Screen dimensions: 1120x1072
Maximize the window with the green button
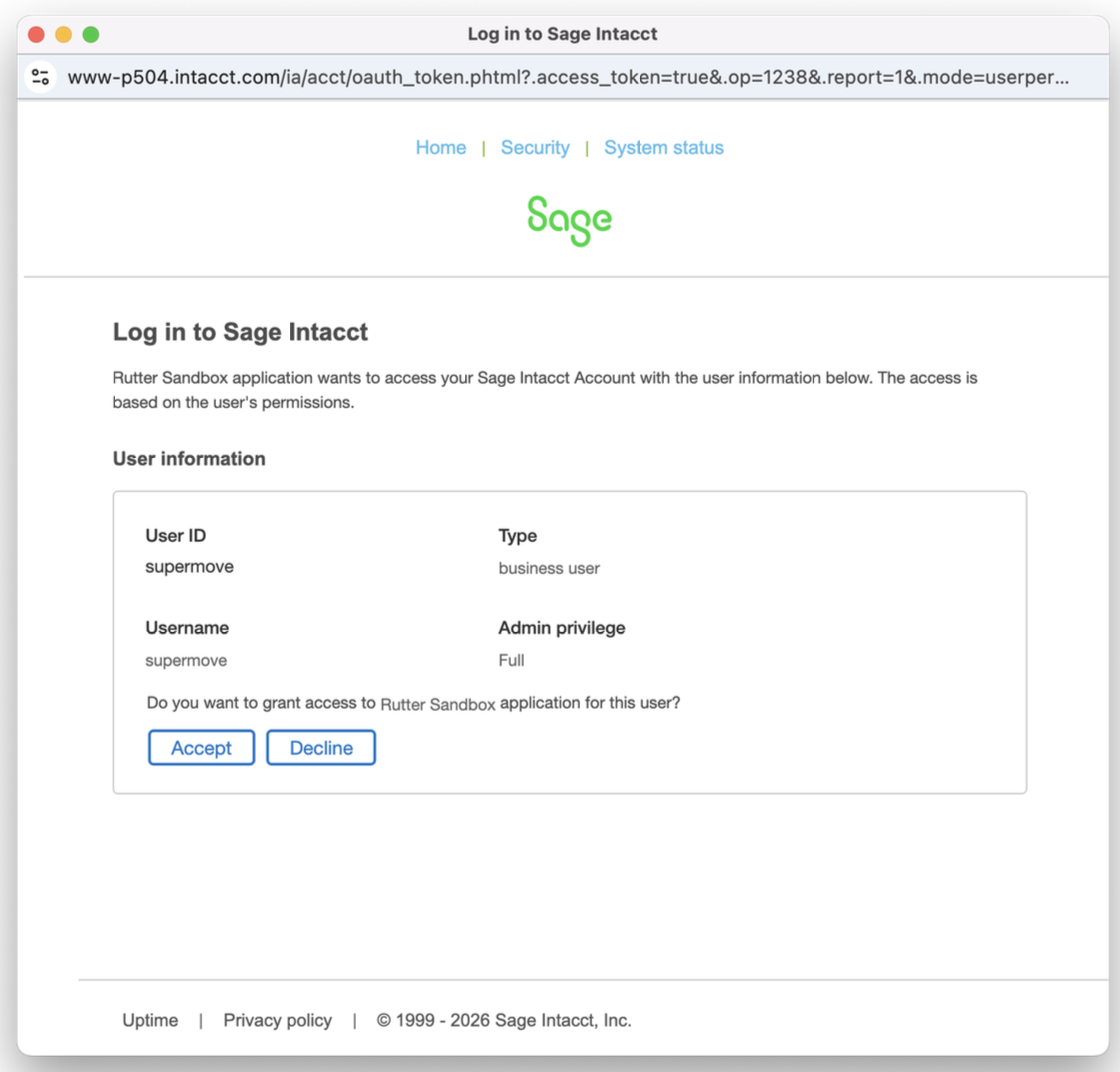[x=91, y=34]
